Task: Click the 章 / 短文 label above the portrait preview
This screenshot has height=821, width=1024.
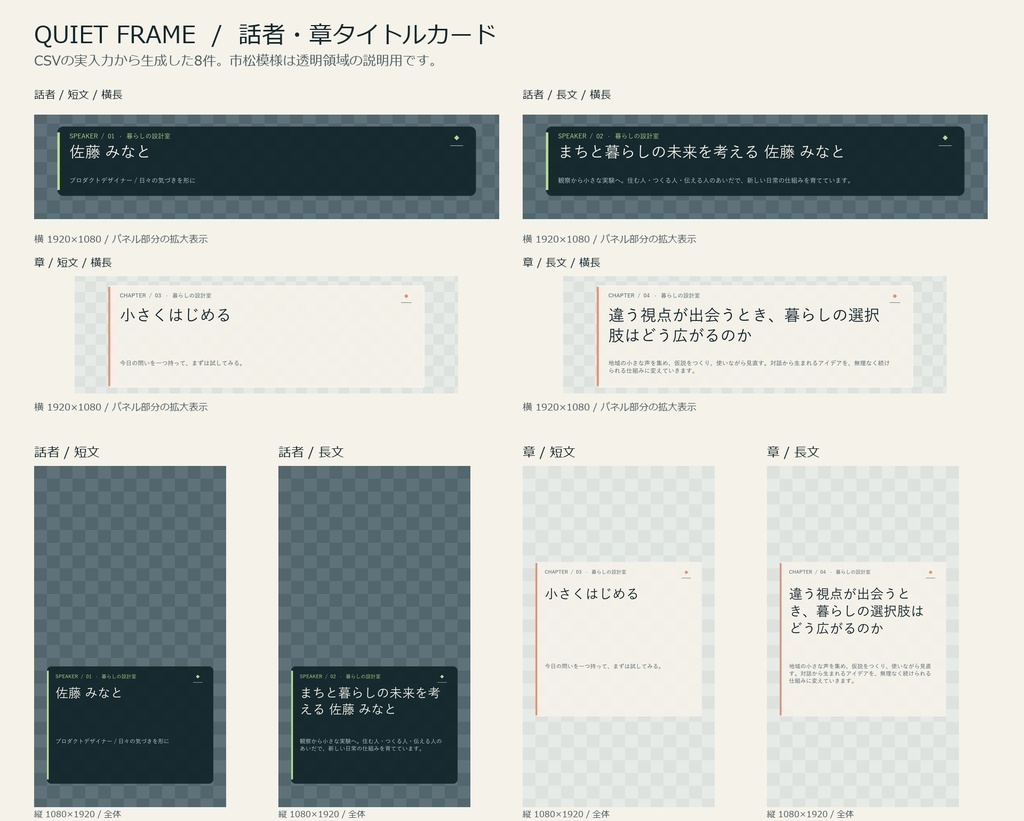Action: click(x=549, y=452)
